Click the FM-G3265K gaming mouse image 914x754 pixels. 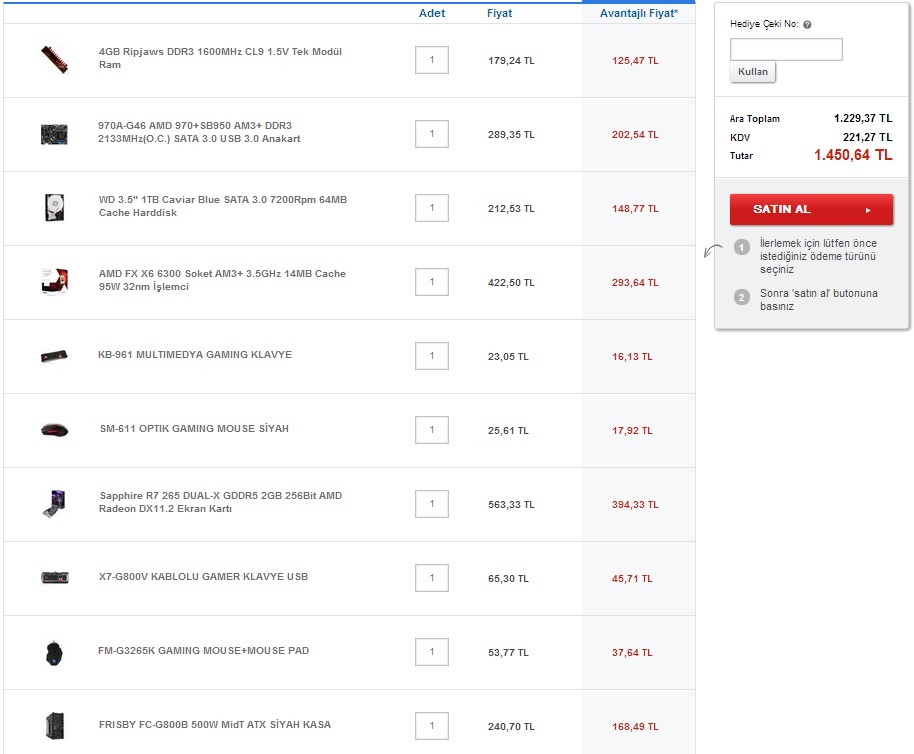[x=54, y=652]
